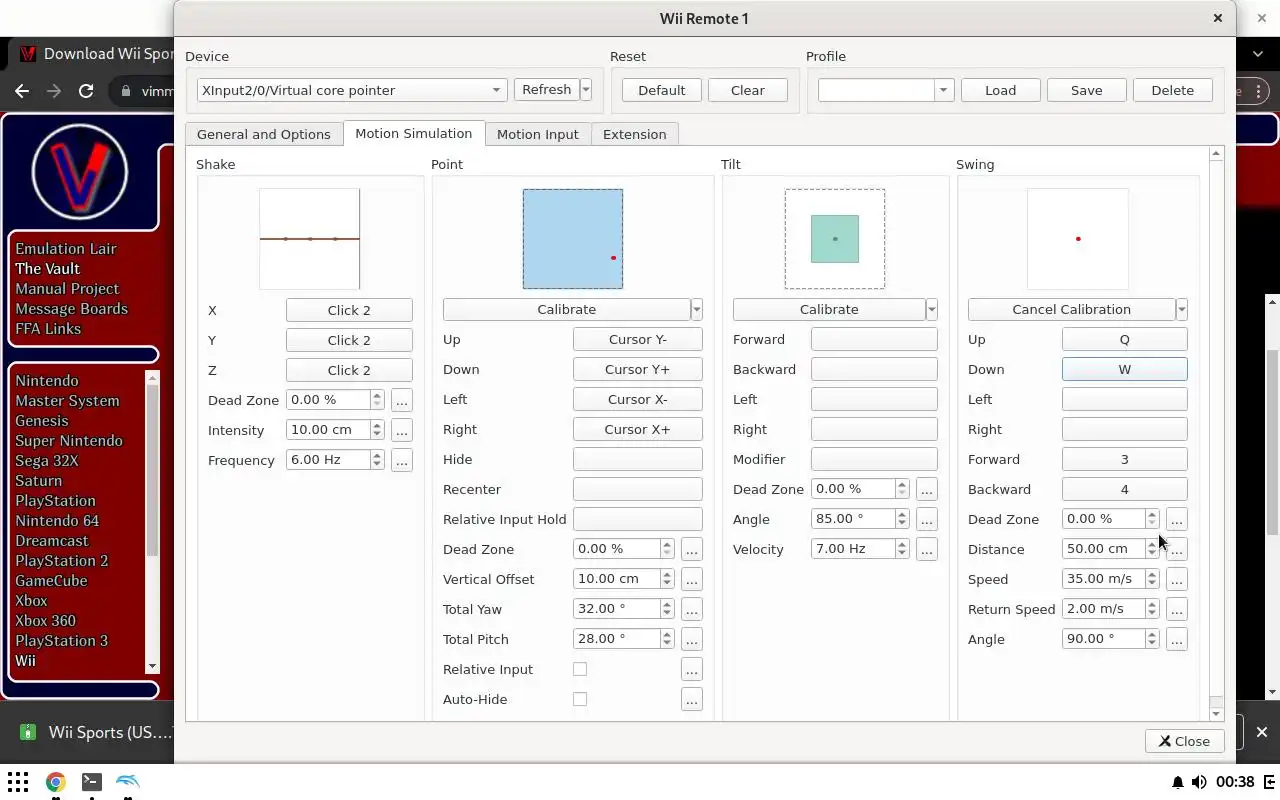This screenshot has height=800, width=1280.
Task: Open the terminal icon in the taskbar
Action: [x=91, y=782]
